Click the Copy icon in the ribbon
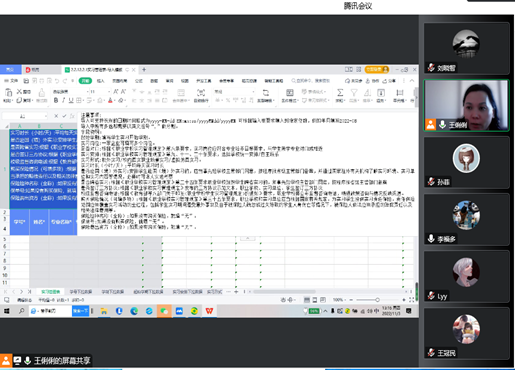515x370 pixels. coord(19,100)
